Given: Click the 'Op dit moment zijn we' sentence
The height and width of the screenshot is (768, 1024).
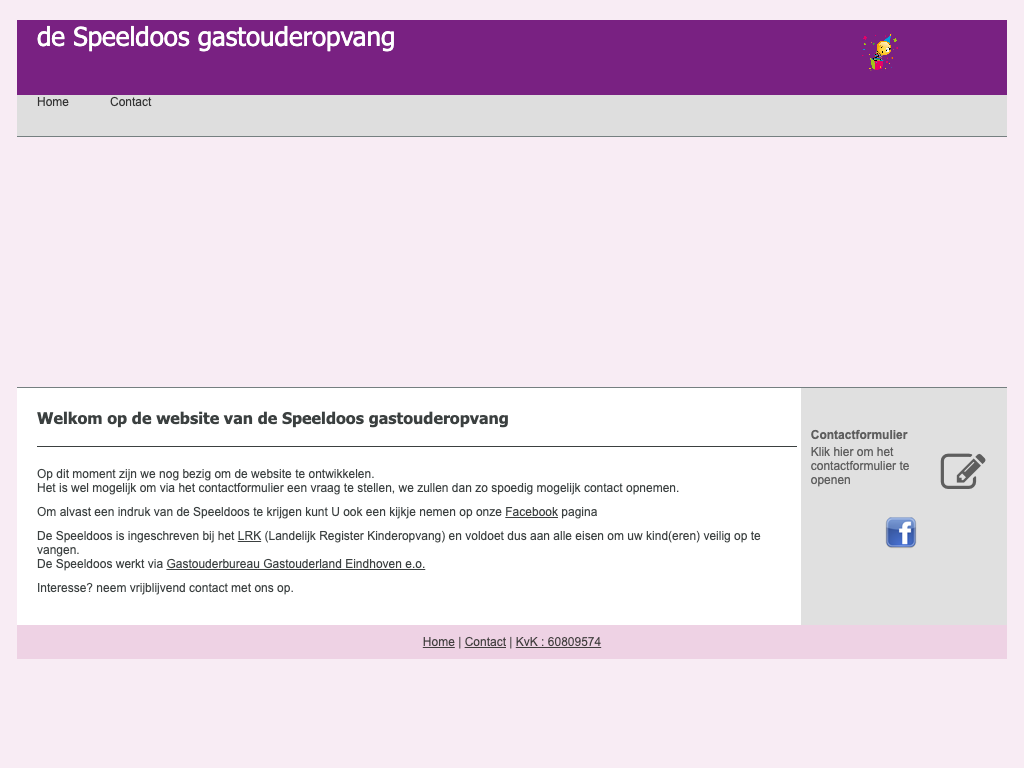Looking at the screenshot, I should click(205, 474).
